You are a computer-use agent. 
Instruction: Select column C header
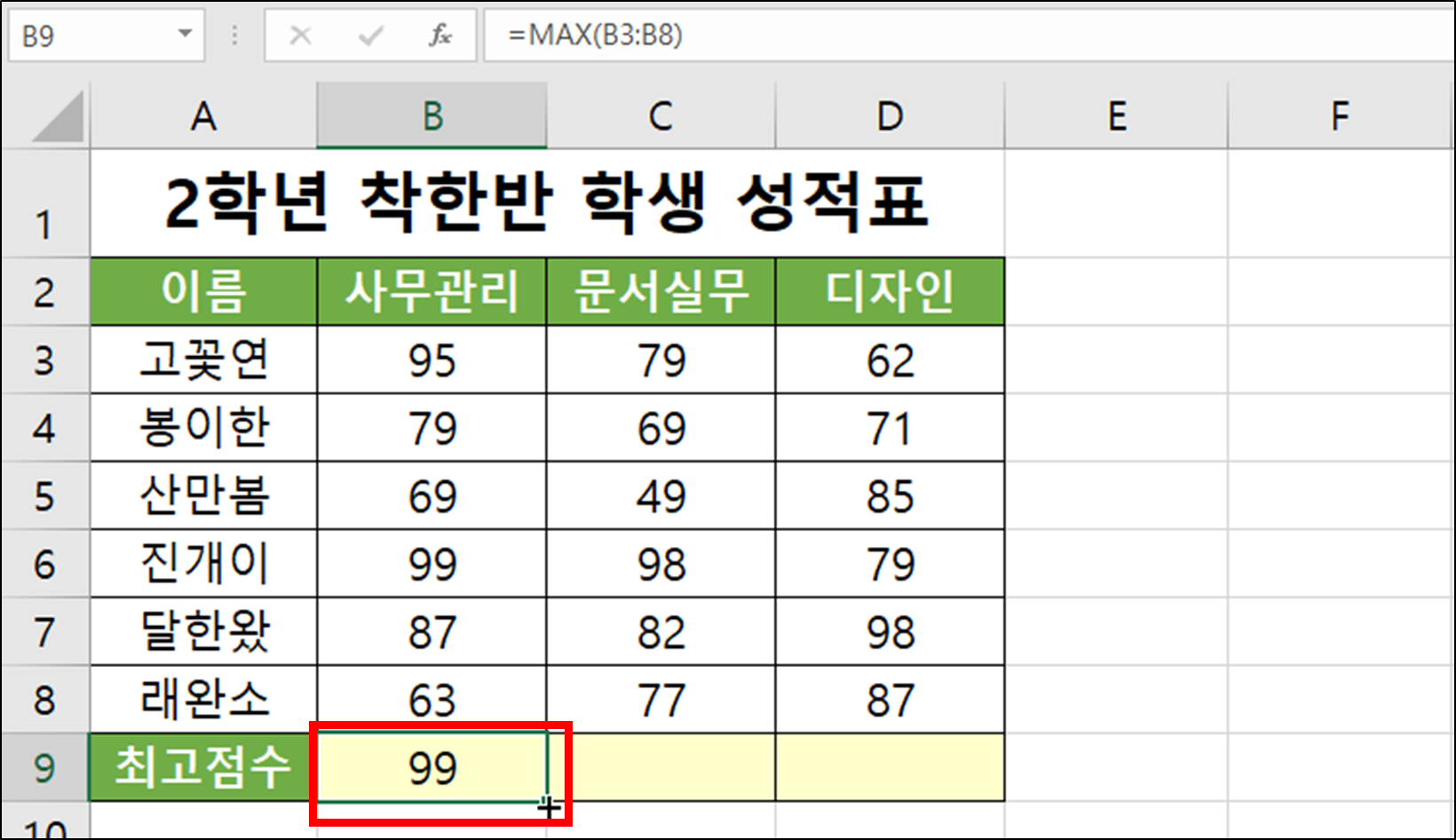pyautogui.click(x=661, y=115)
